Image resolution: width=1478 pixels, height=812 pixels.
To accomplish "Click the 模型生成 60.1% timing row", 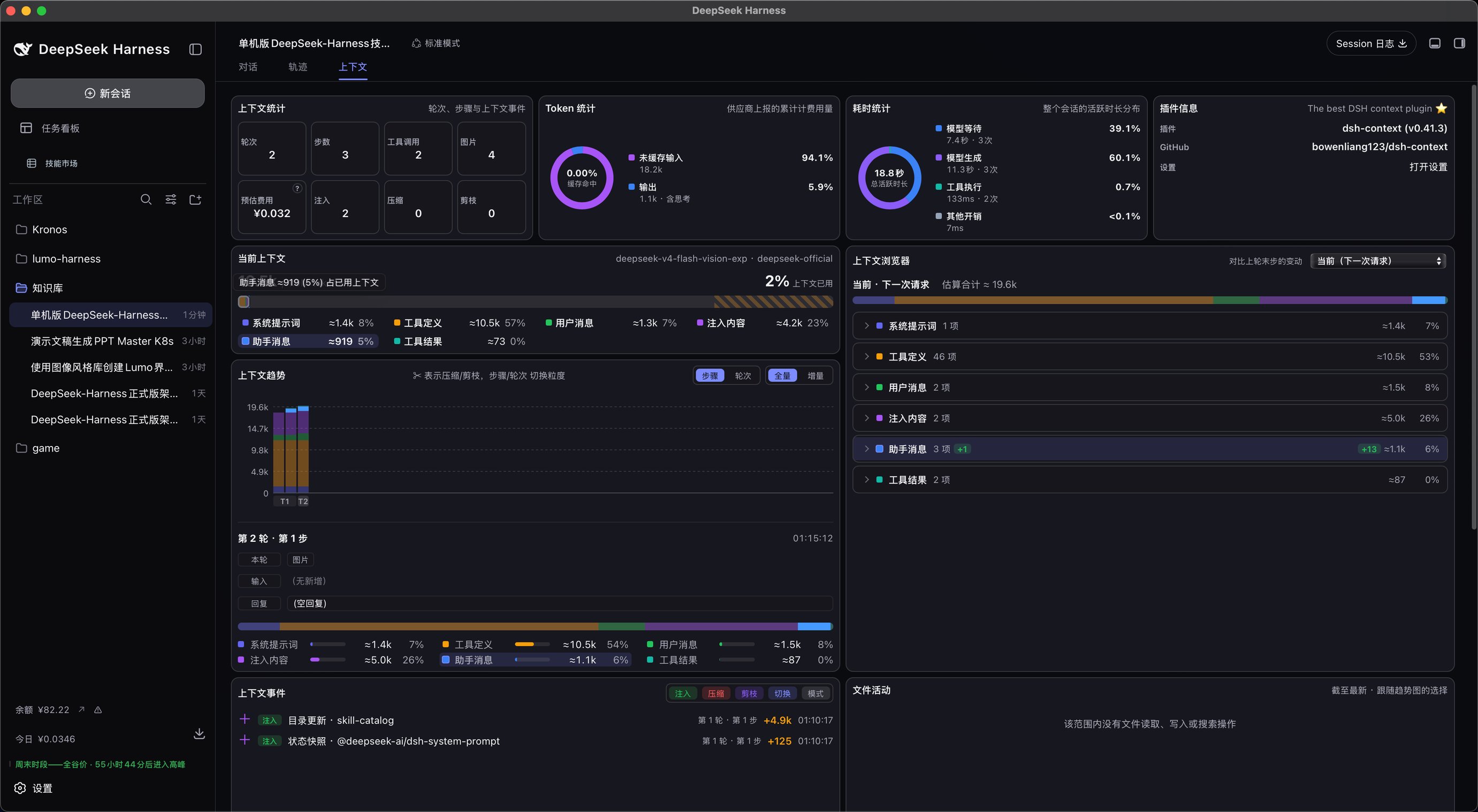I will [1038, 163].
